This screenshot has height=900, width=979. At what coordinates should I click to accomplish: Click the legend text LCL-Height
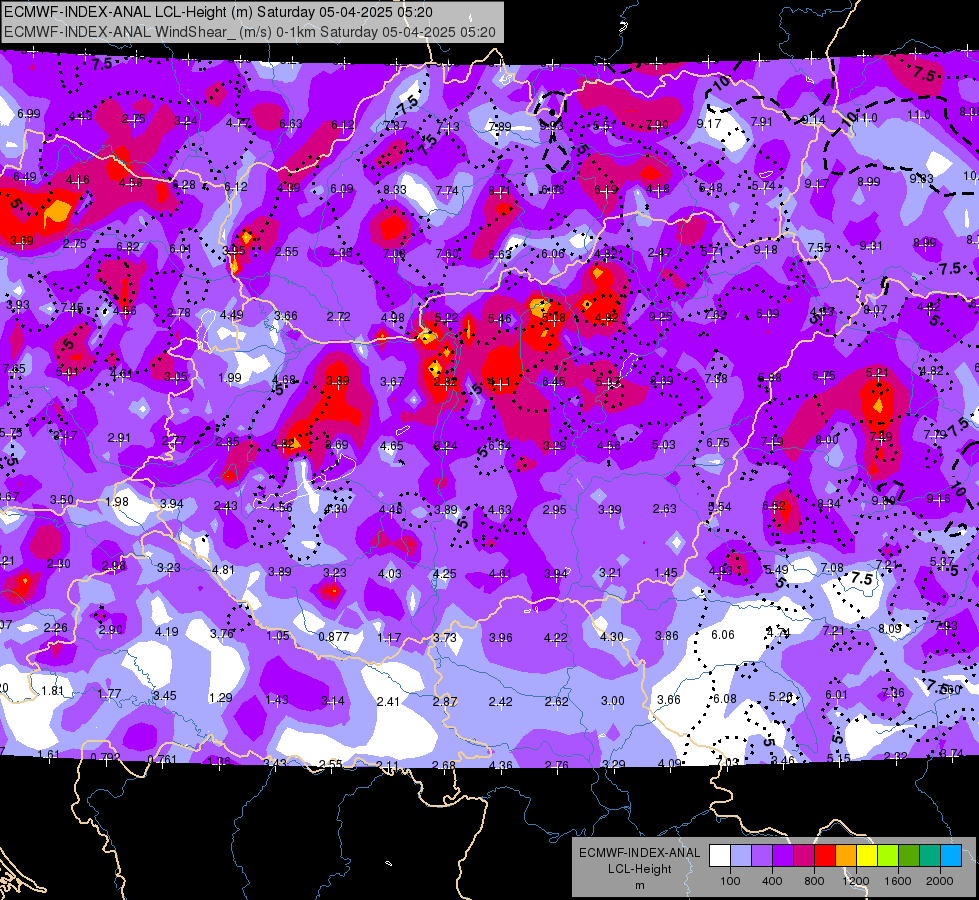point(639,869)
